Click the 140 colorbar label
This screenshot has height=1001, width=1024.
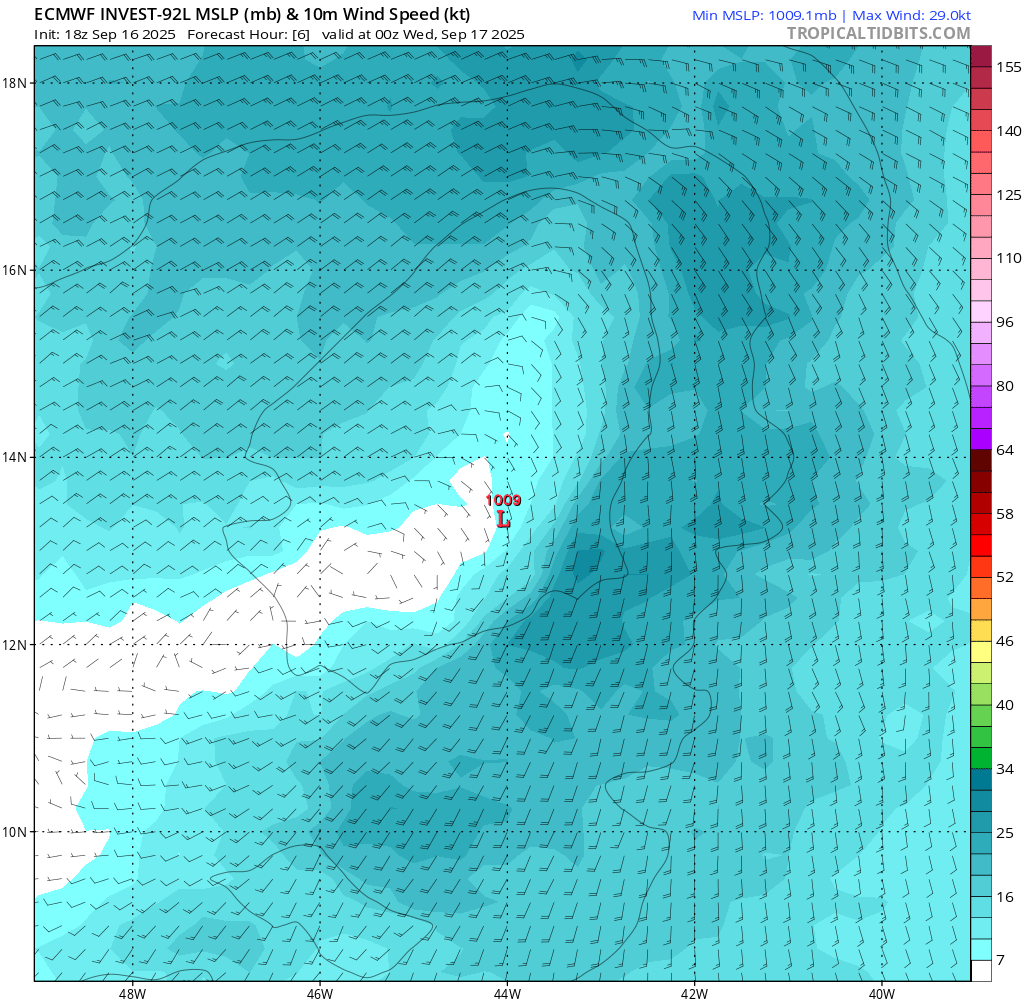point(1008,131)
